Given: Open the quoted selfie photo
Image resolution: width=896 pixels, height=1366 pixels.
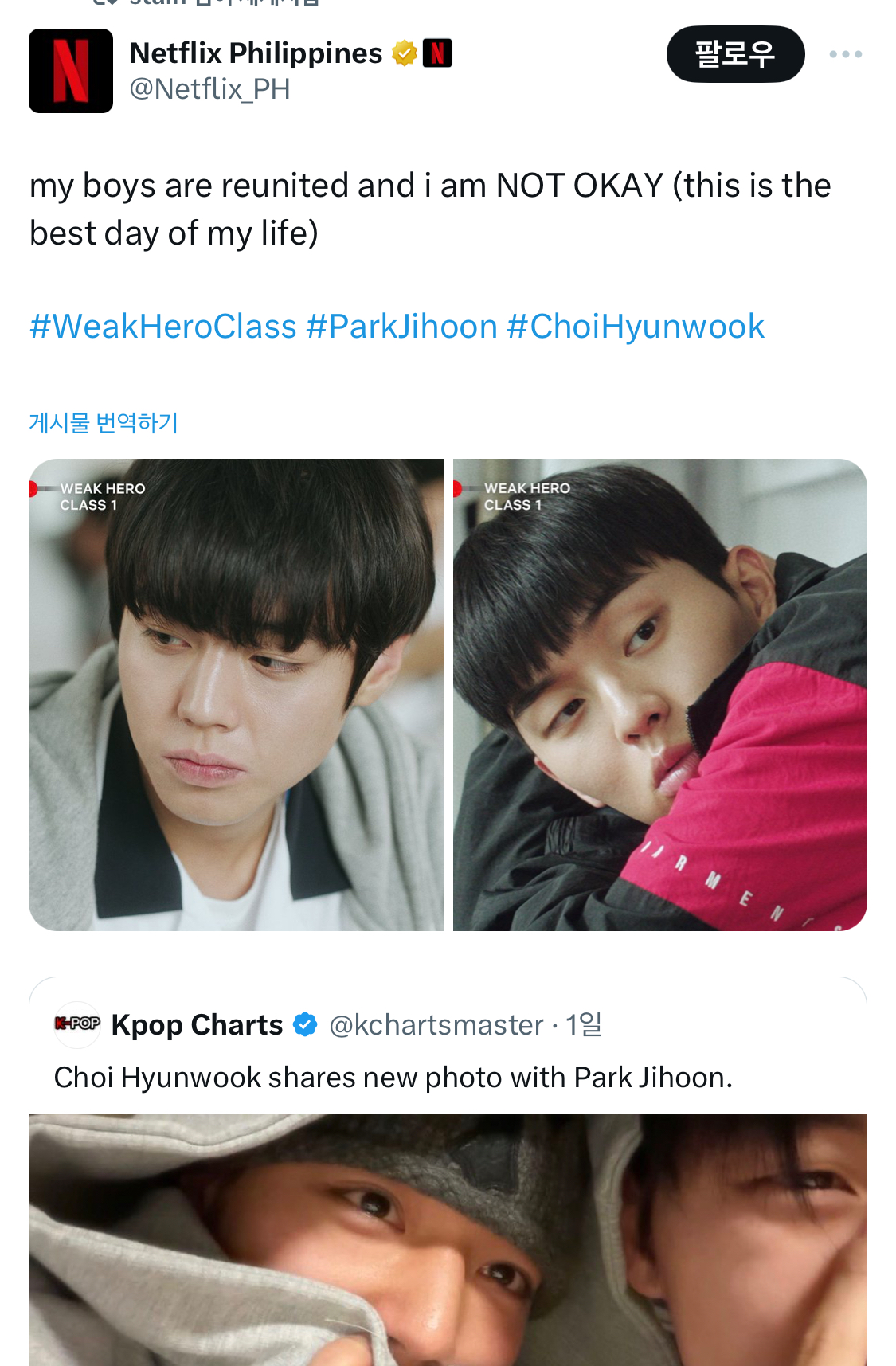Looking at the screenshot, I should pyautogui.click(x=448, y=1239).
